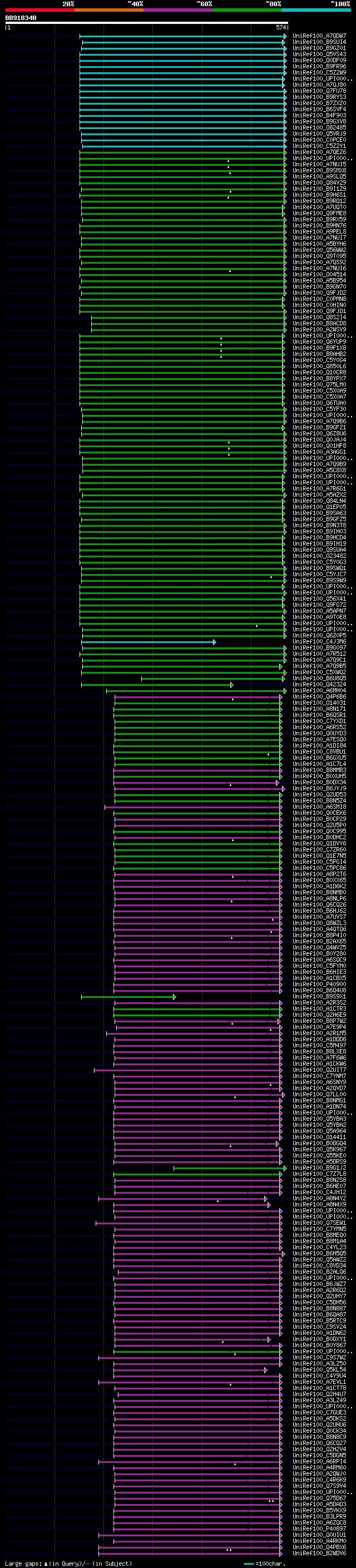Image resolution: width=356 pixels, height=1568 pixels.
Task: Click hit label UniRef100_Q4P6B6
Action: click(x=319, y=696)
